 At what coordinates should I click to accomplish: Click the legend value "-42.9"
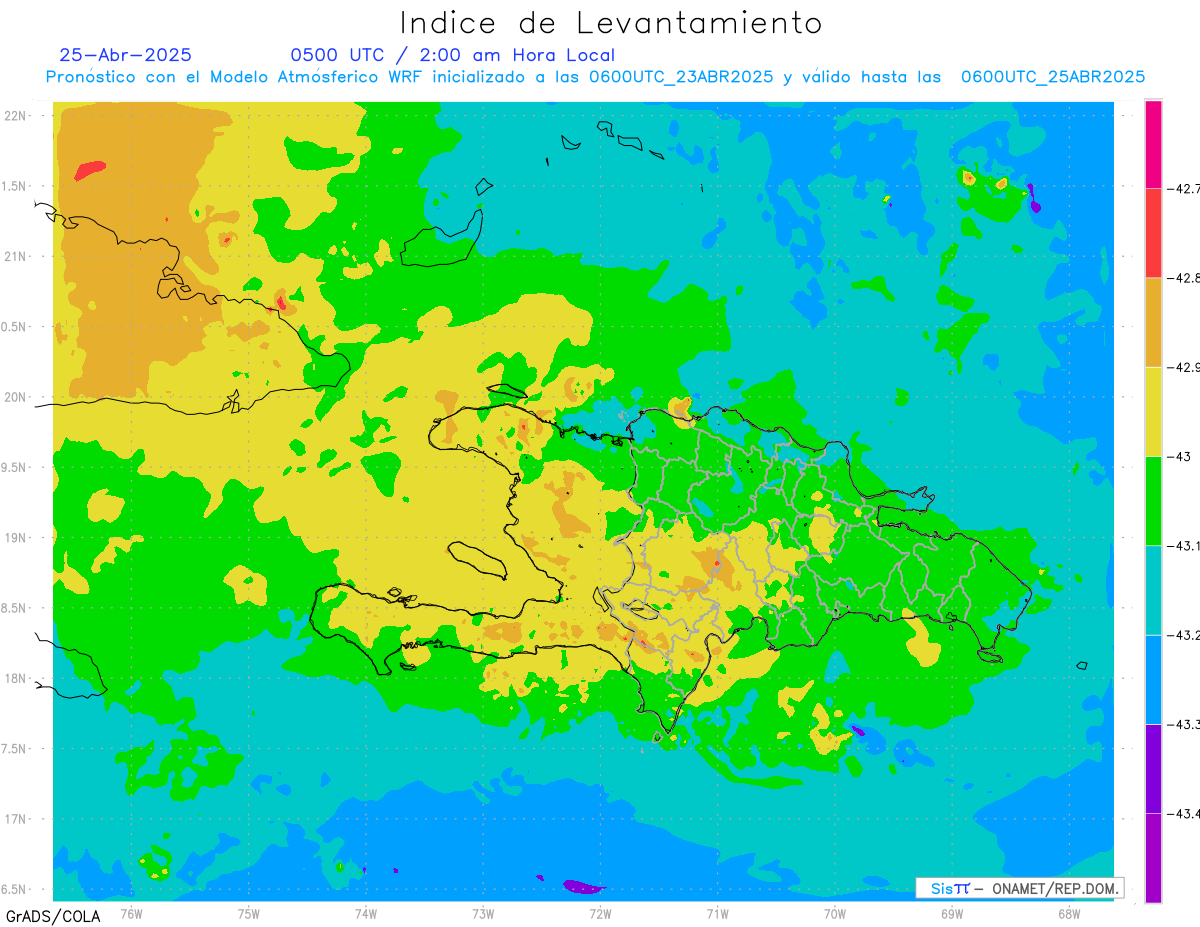(x=1184, y=367)
